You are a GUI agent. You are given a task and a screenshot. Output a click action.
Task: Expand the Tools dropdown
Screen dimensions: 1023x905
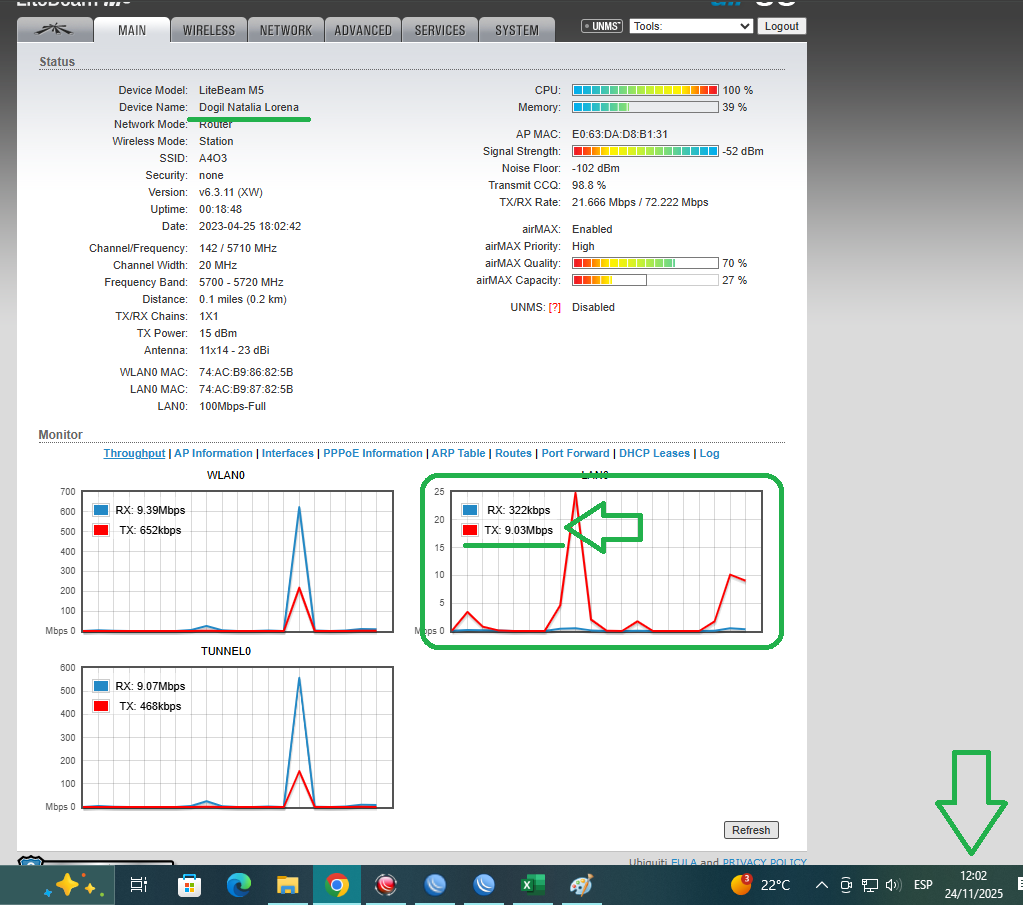(x=690, y=27)
